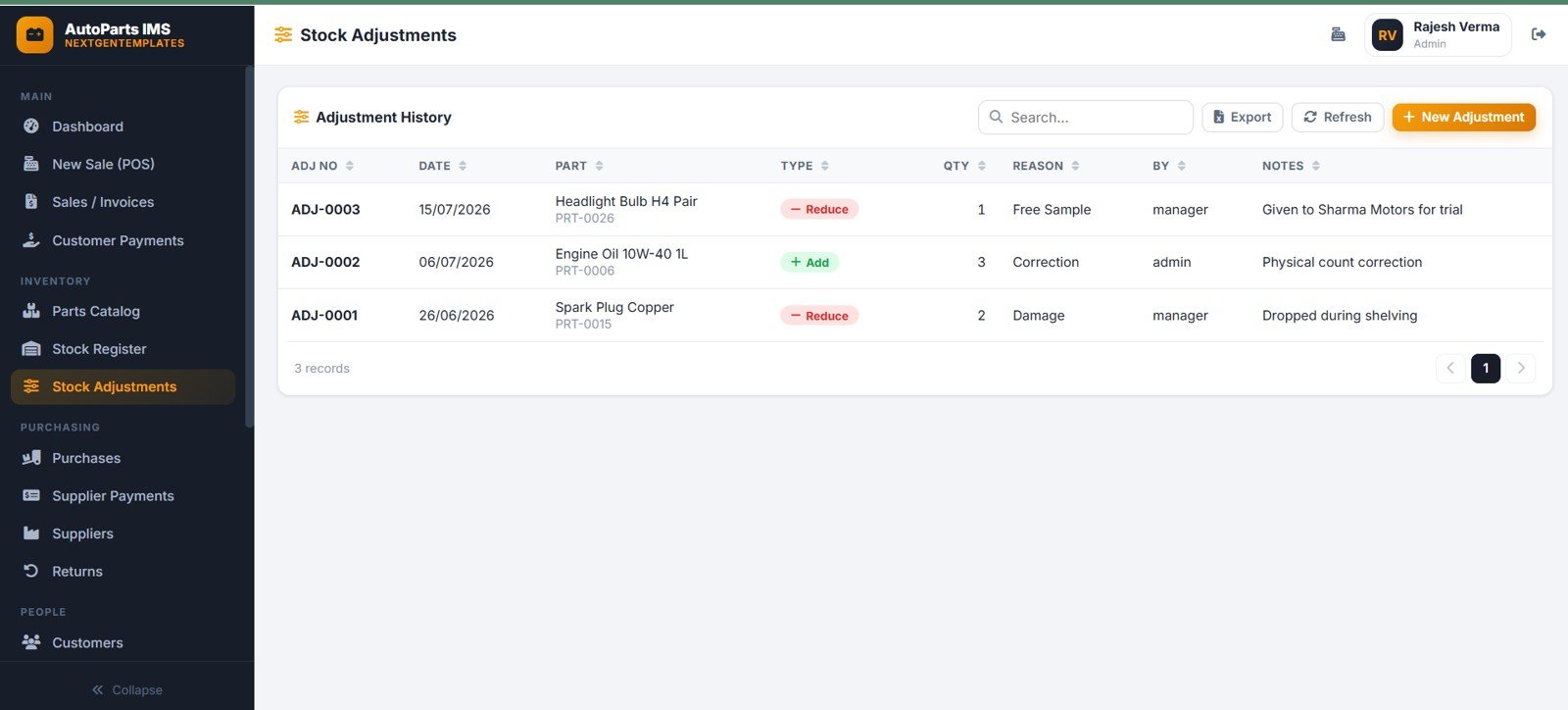
Task: Click the Stock Adjustments sliders icon in sidebar
Action: click(x=31, y=386)
